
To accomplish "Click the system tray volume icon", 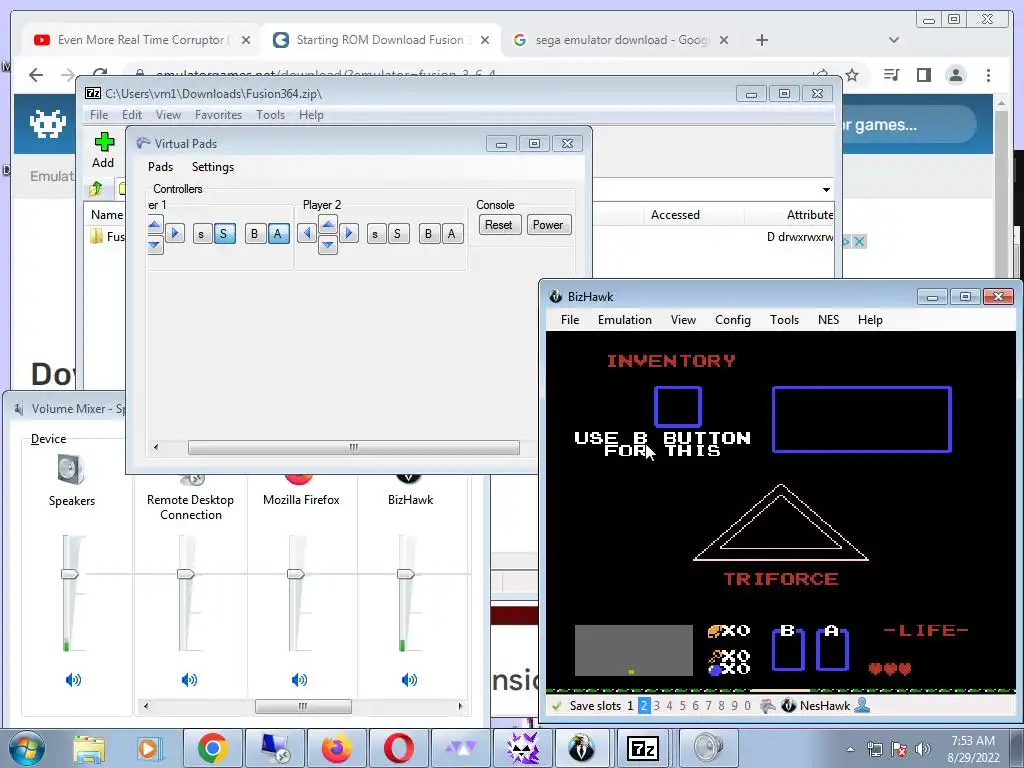I will coord(923,749).
